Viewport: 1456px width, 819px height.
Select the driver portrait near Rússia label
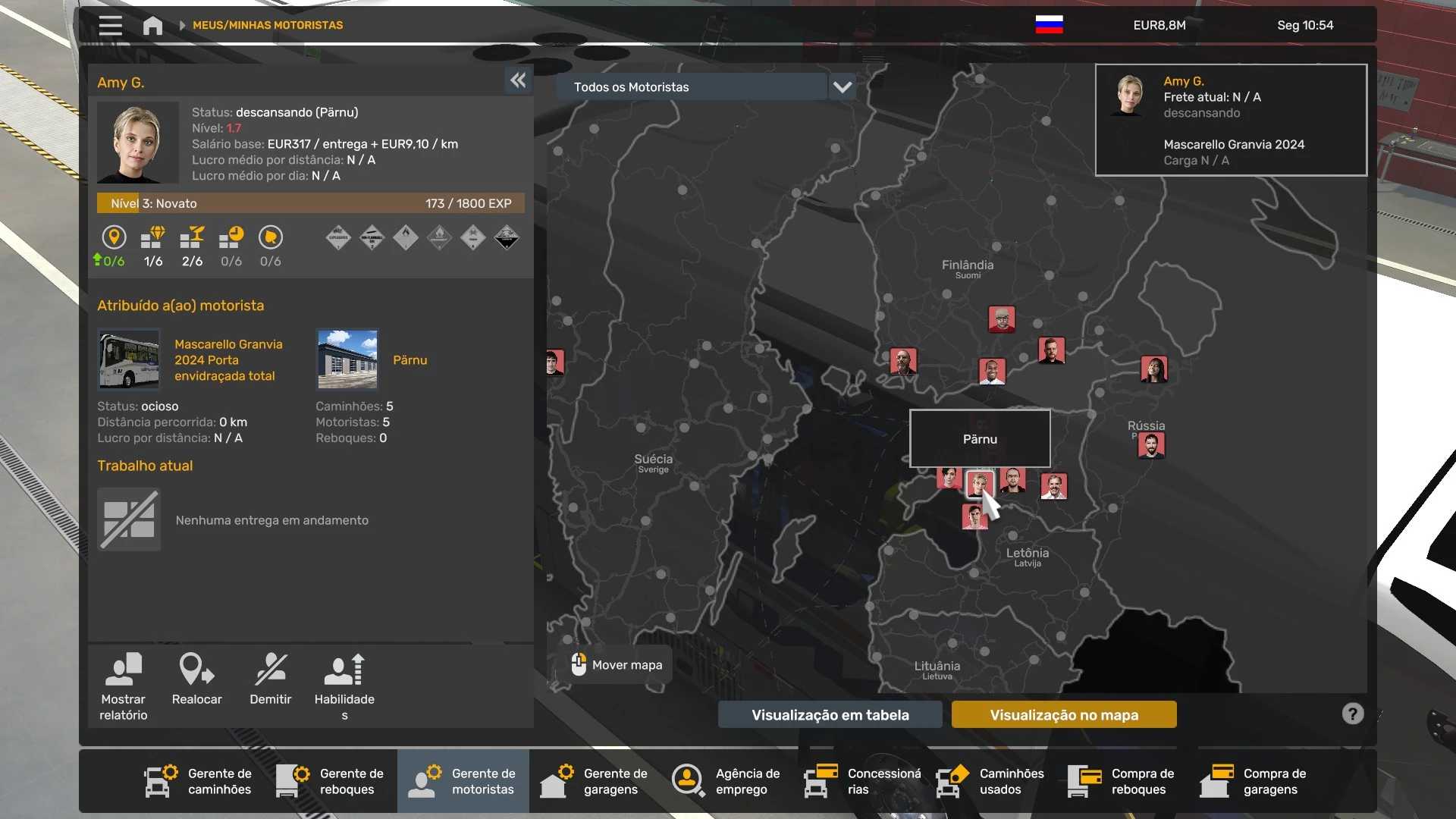click(x=1150, y=446)
